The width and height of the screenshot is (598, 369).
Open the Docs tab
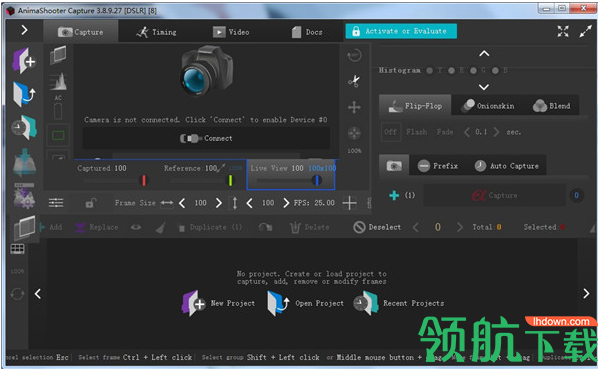(x=307, y=32)
